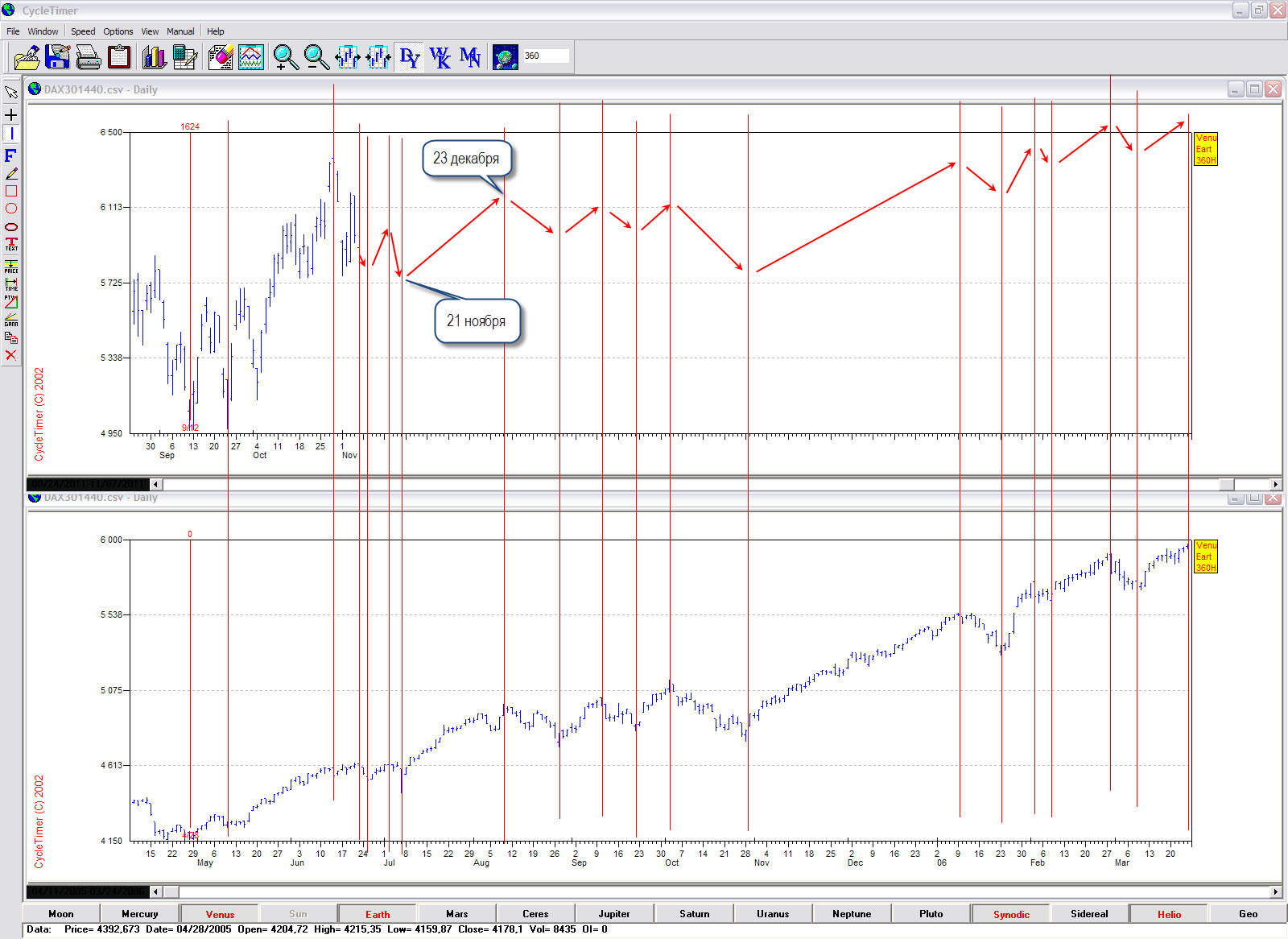Switch chart to weekly (WK) timeframe
1288x939 pixels.
[x=440, y=57]
